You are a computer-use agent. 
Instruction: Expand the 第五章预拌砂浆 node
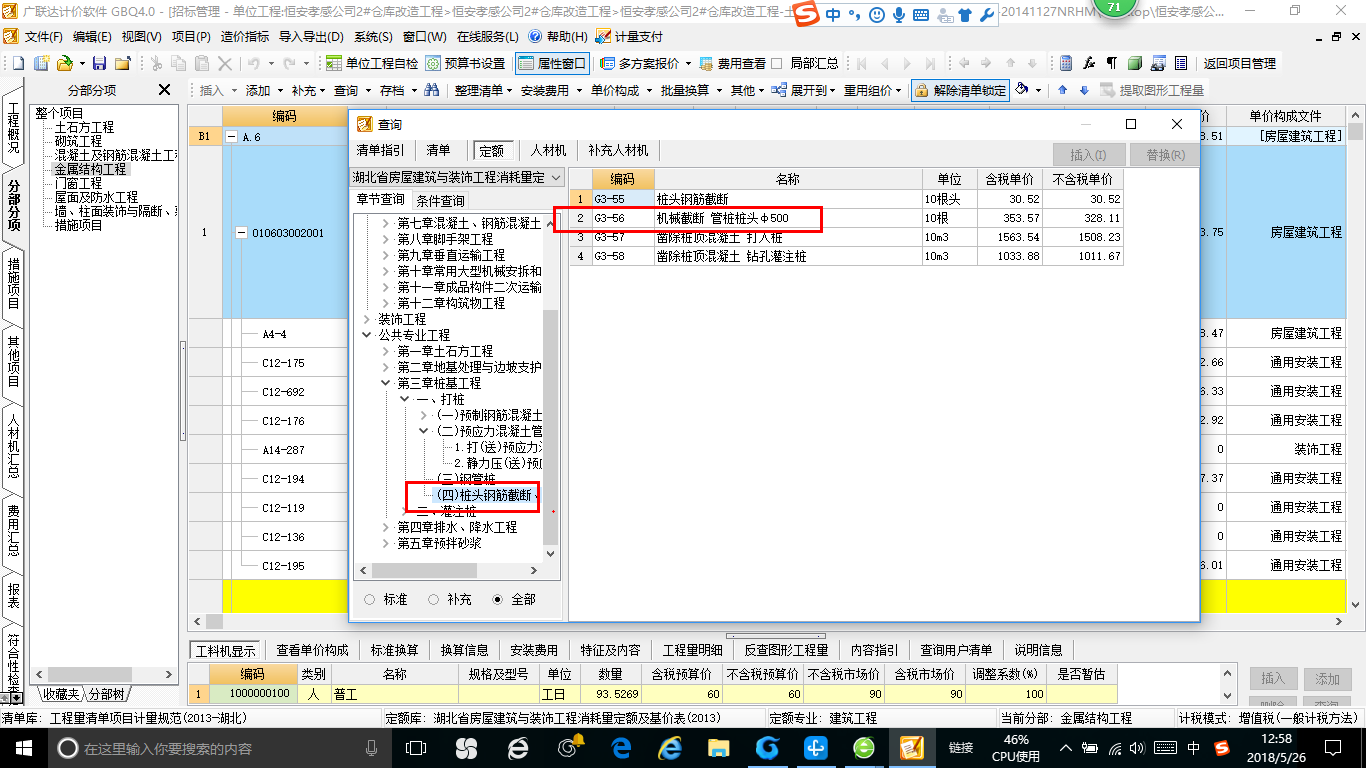386,543
